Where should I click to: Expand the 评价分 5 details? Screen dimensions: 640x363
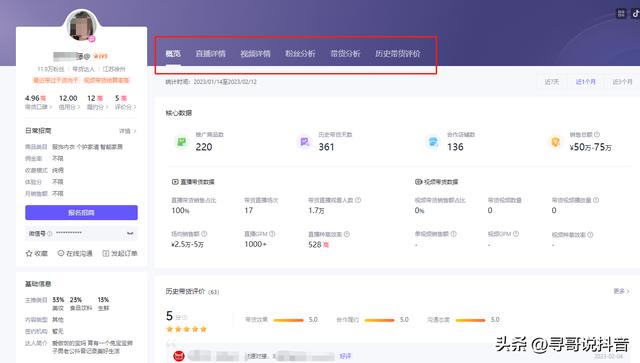(x=125, y=107)
